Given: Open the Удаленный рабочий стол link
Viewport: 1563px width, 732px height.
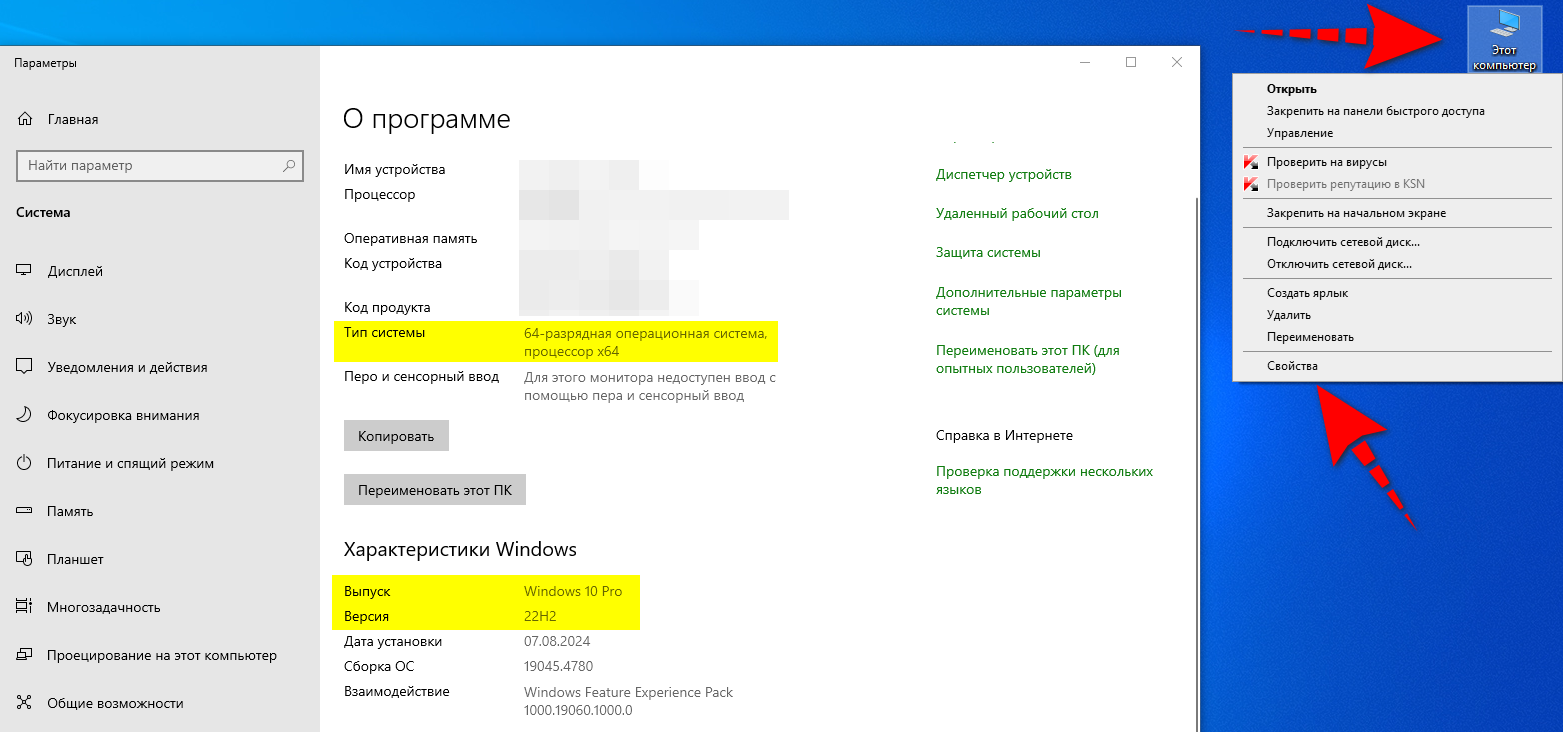Looking at the screenshot, I should point(1017,213).
